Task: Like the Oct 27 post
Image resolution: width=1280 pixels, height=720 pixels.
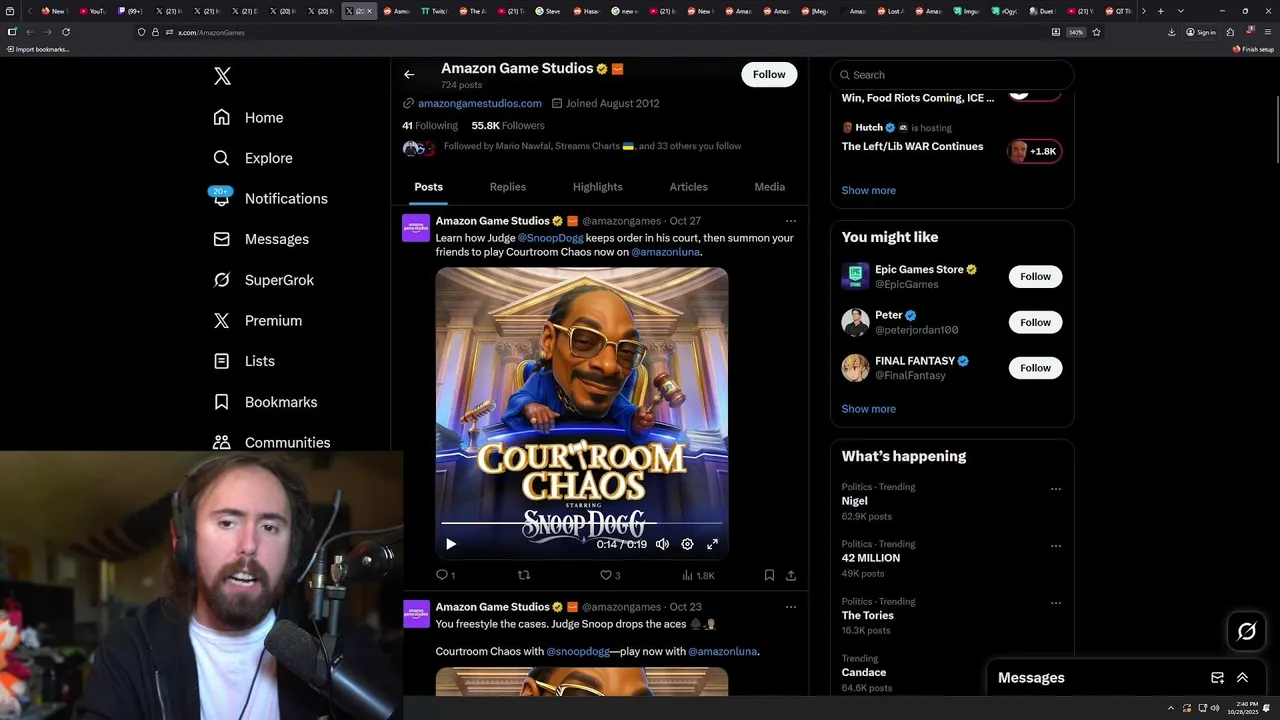Action: coord(610,575)
